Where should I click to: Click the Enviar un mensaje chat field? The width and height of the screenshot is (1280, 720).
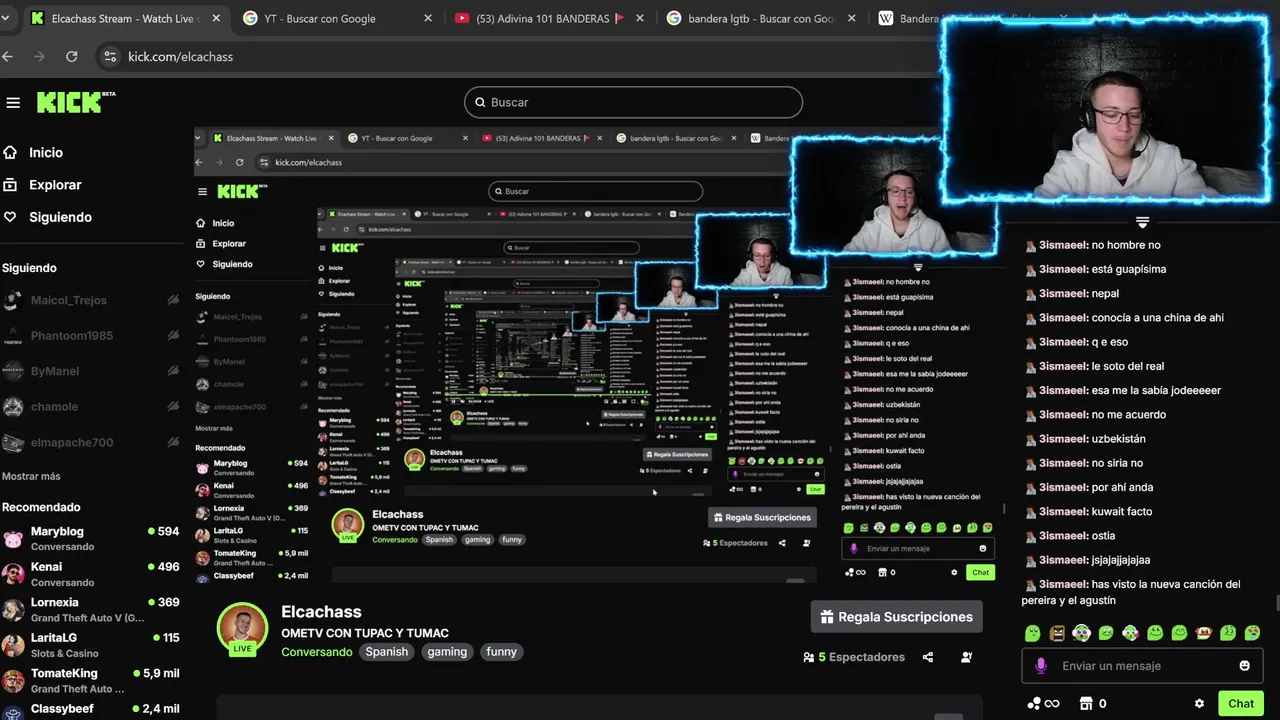point(1142,666)
